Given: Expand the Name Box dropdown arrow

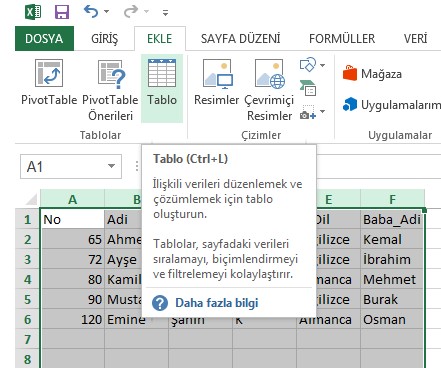Looking at the screenshot, I should coord(112,166).
